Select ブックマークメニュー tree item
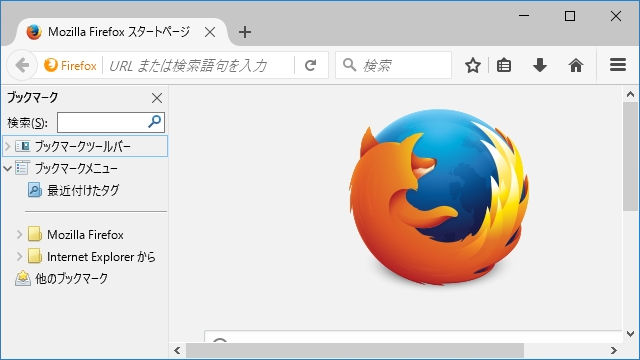The height and width of the screenshot is (360, 640). [85, 168]
